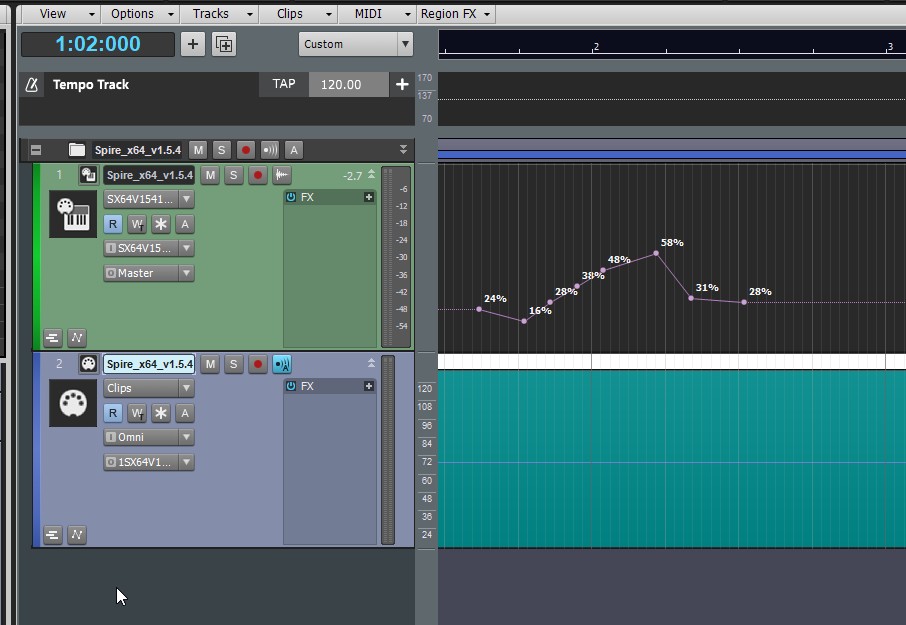Show track 1 automation lanes icon
This screenshot has width=906, height=625.
click(77, 337)
